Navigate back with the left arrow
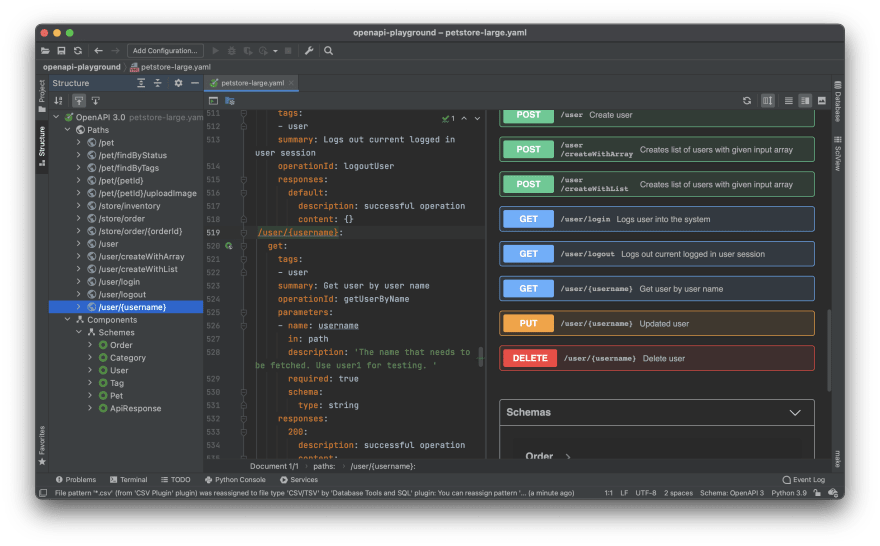 pos(98,51)
